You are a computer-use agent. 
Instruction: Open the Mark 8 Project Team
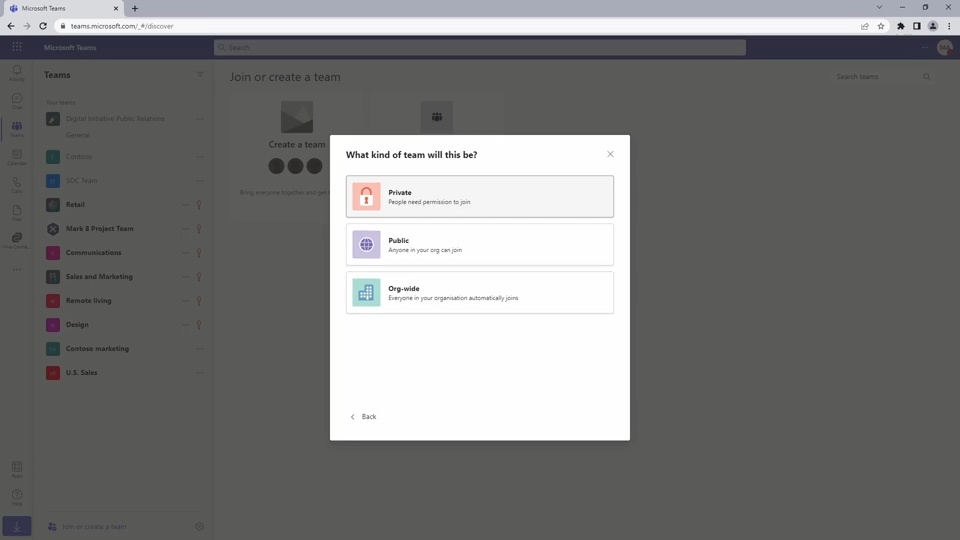coord(99,228)
